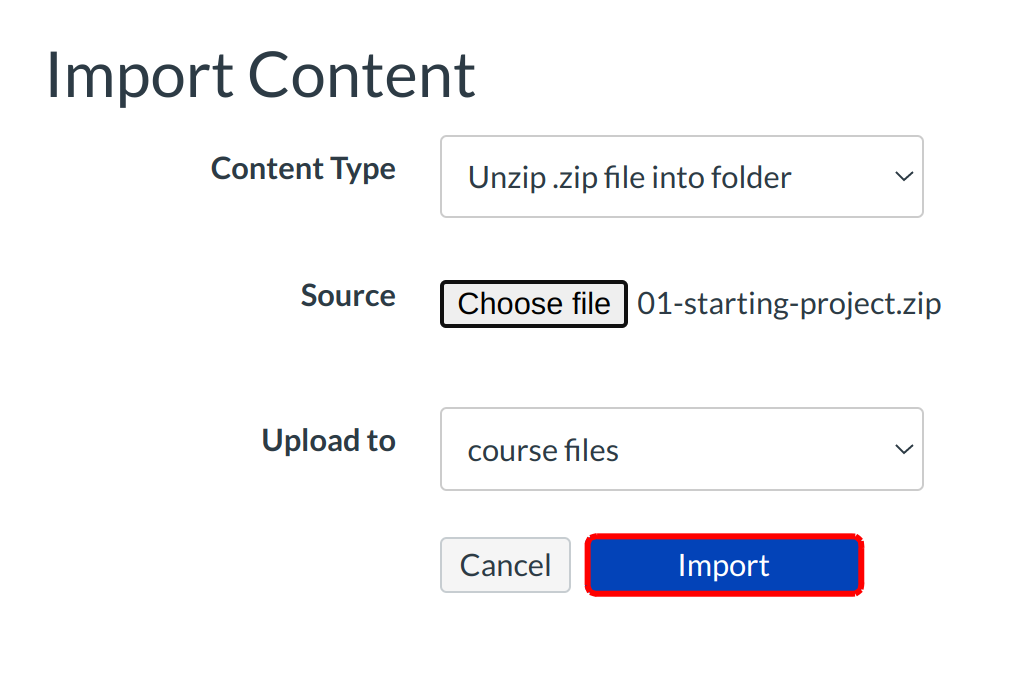Select the 'Unzip .zip file into folder' text
The height and width of the screenshot is (694, 1022).
tap(629, 178)
